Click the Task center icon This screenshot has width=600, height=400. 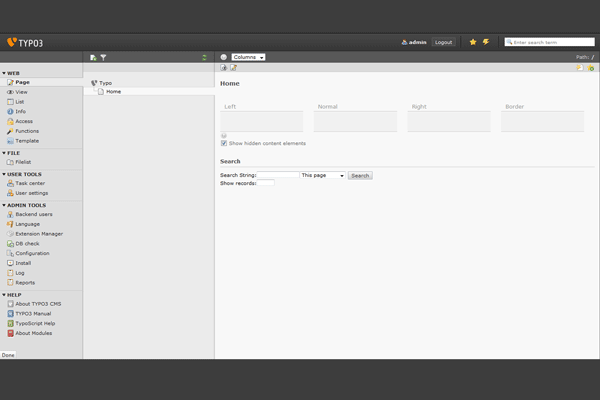point(10,183)
